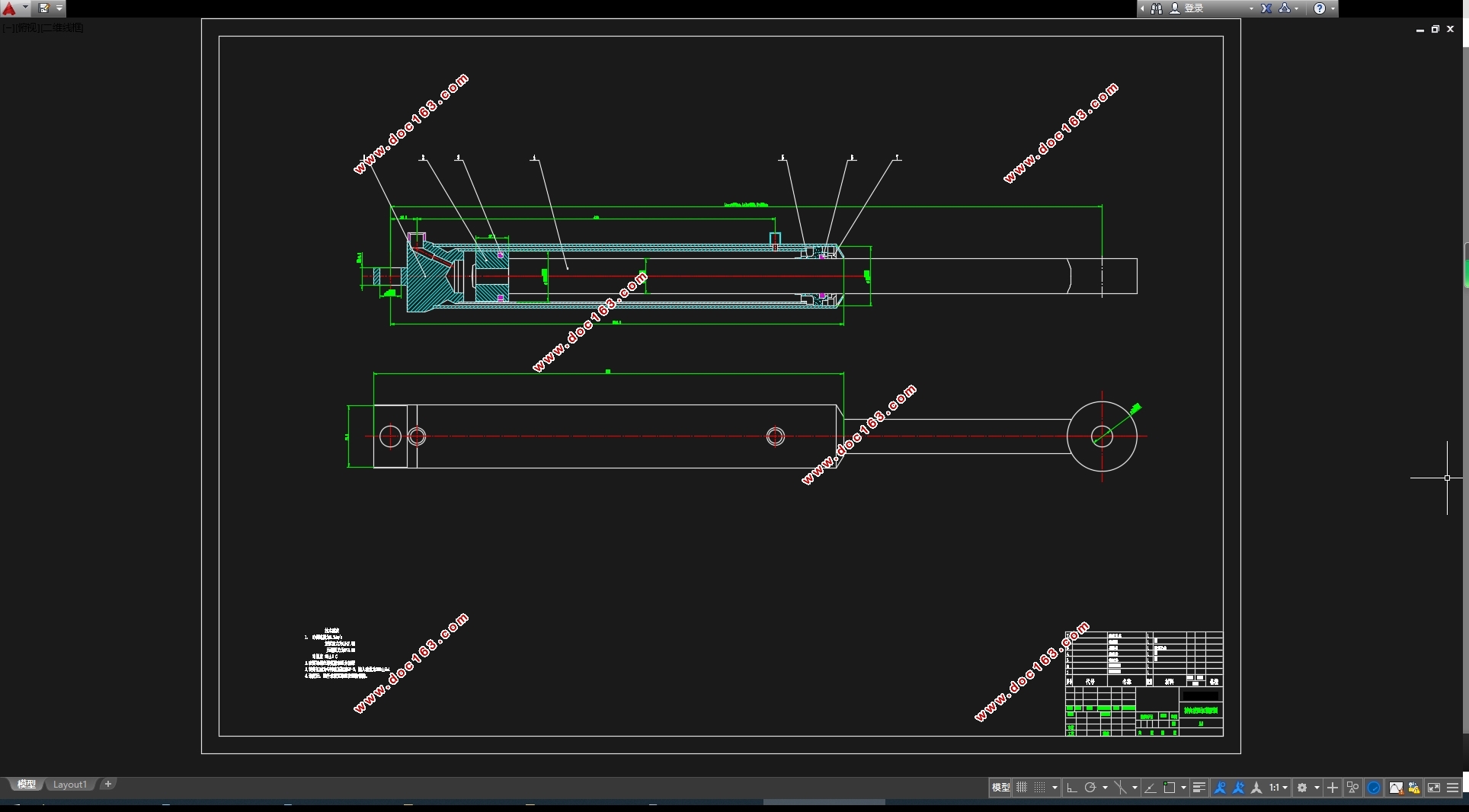Expand the A360 dropdown arrow

pos(1297,8)
